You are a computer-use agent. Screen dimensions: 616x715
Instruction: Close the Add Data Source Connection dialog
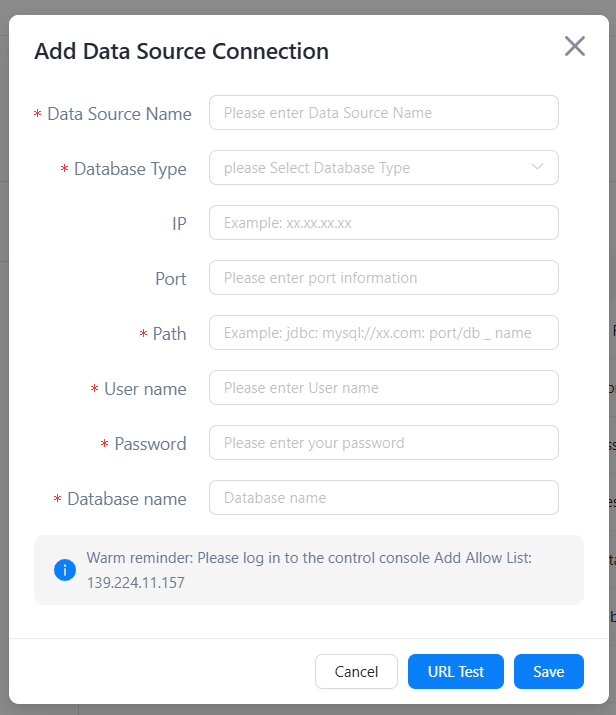pos(574,46)
